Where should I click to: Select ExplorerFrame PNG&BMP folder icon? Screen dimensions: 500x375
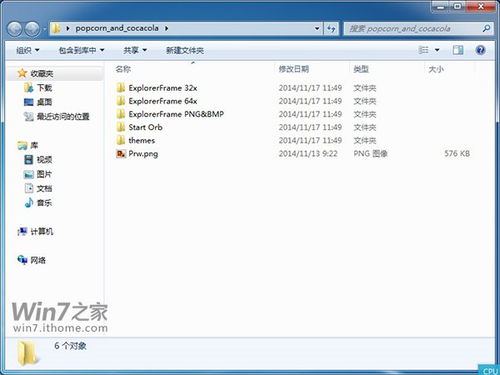[x=121, y=114]
